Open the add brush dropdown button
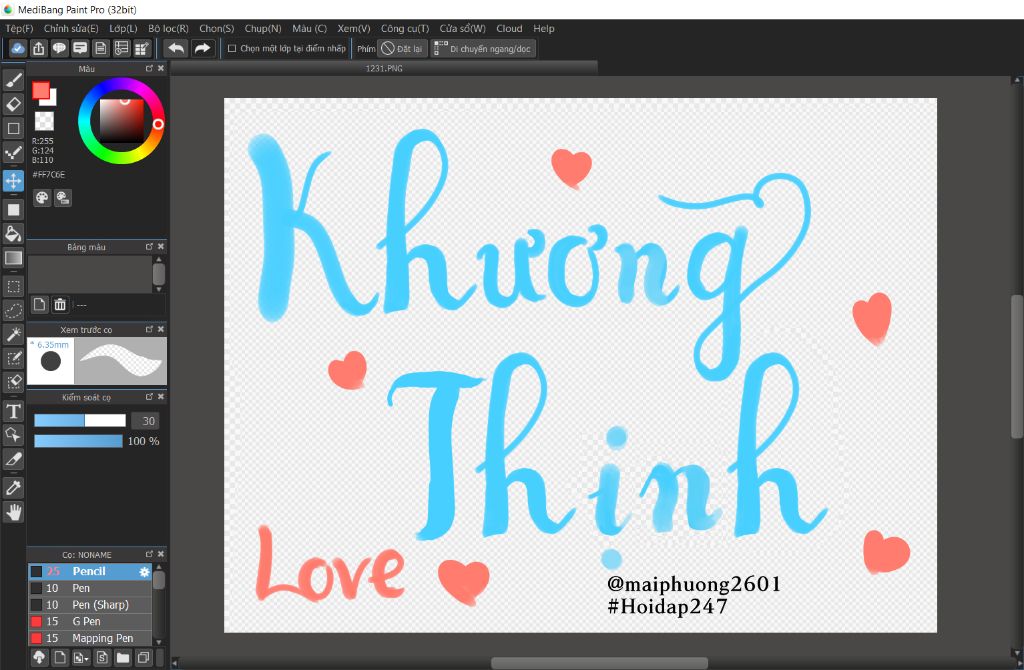Image resolution: width=1024 pixels, height=670 pixels. (81, 658)
